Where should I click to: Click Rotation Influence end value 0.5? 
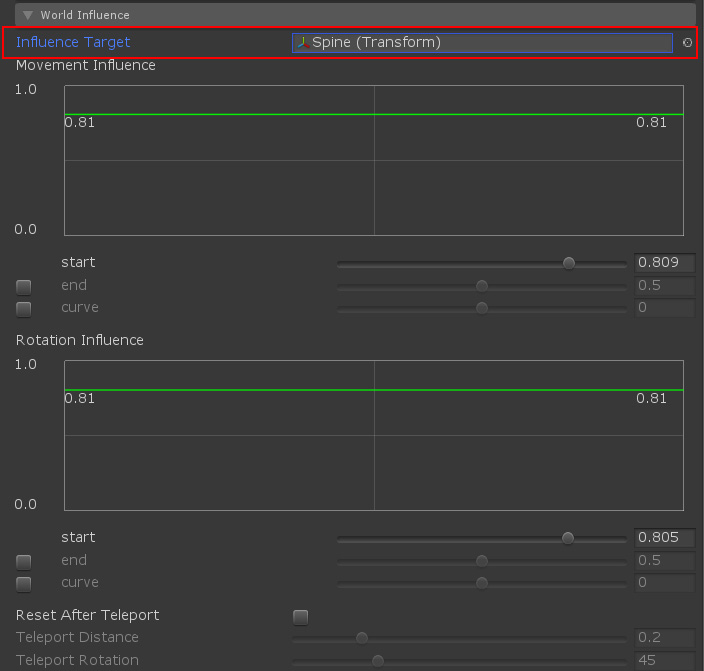click(664, 560)
